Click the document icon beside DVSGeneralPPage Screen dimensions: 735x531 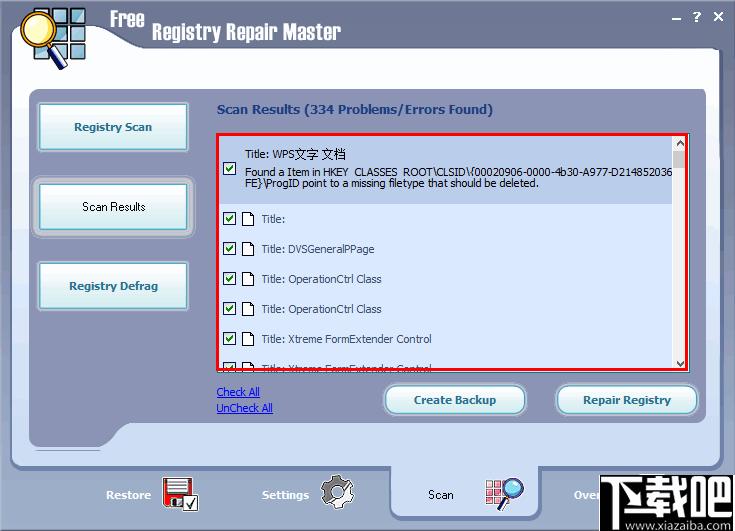(x=248, y=249)
